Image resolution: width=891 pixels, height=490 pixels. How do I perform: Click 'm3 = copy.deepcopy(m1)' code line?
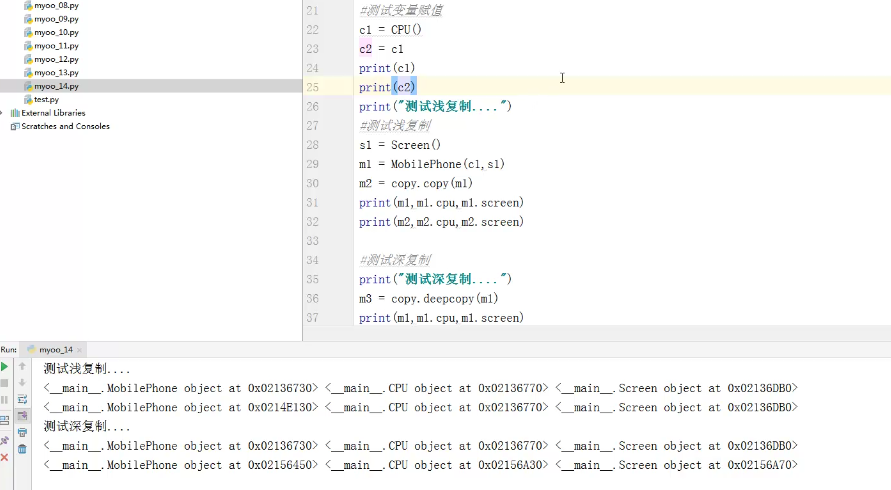(x=428, y=298)
